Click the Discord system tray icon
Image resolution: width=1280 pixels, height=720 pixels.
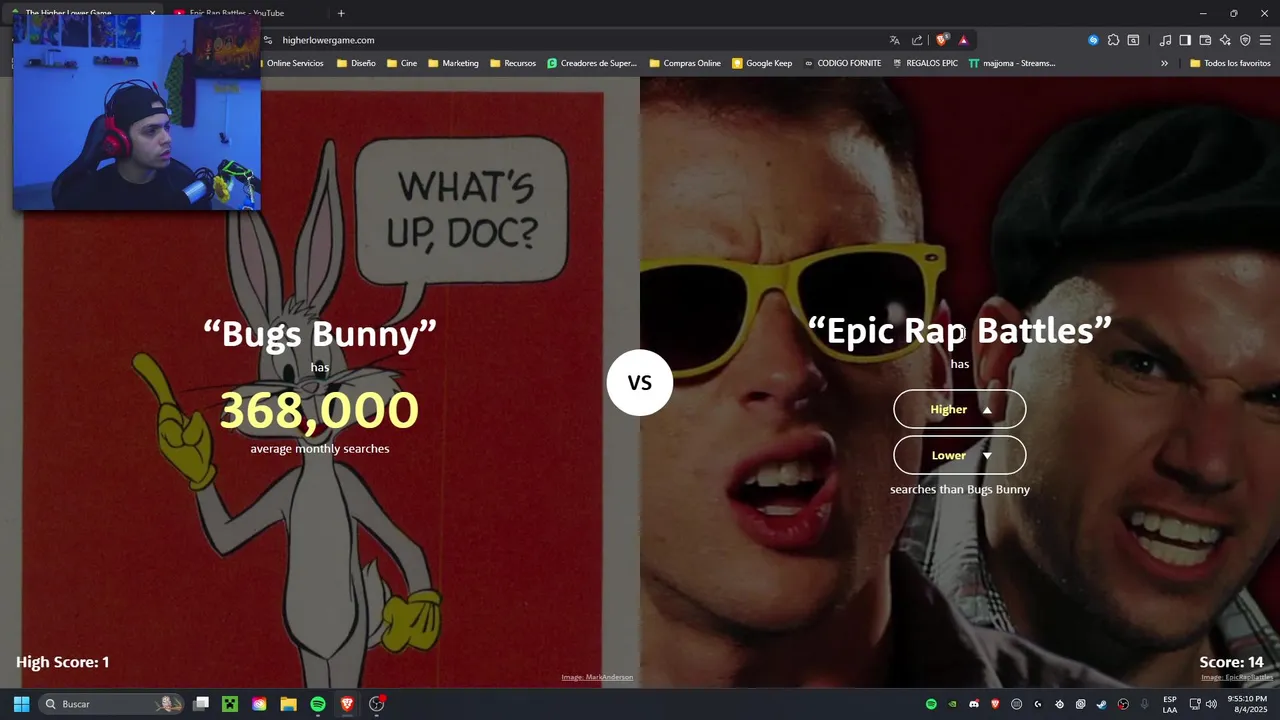(974, 704)
